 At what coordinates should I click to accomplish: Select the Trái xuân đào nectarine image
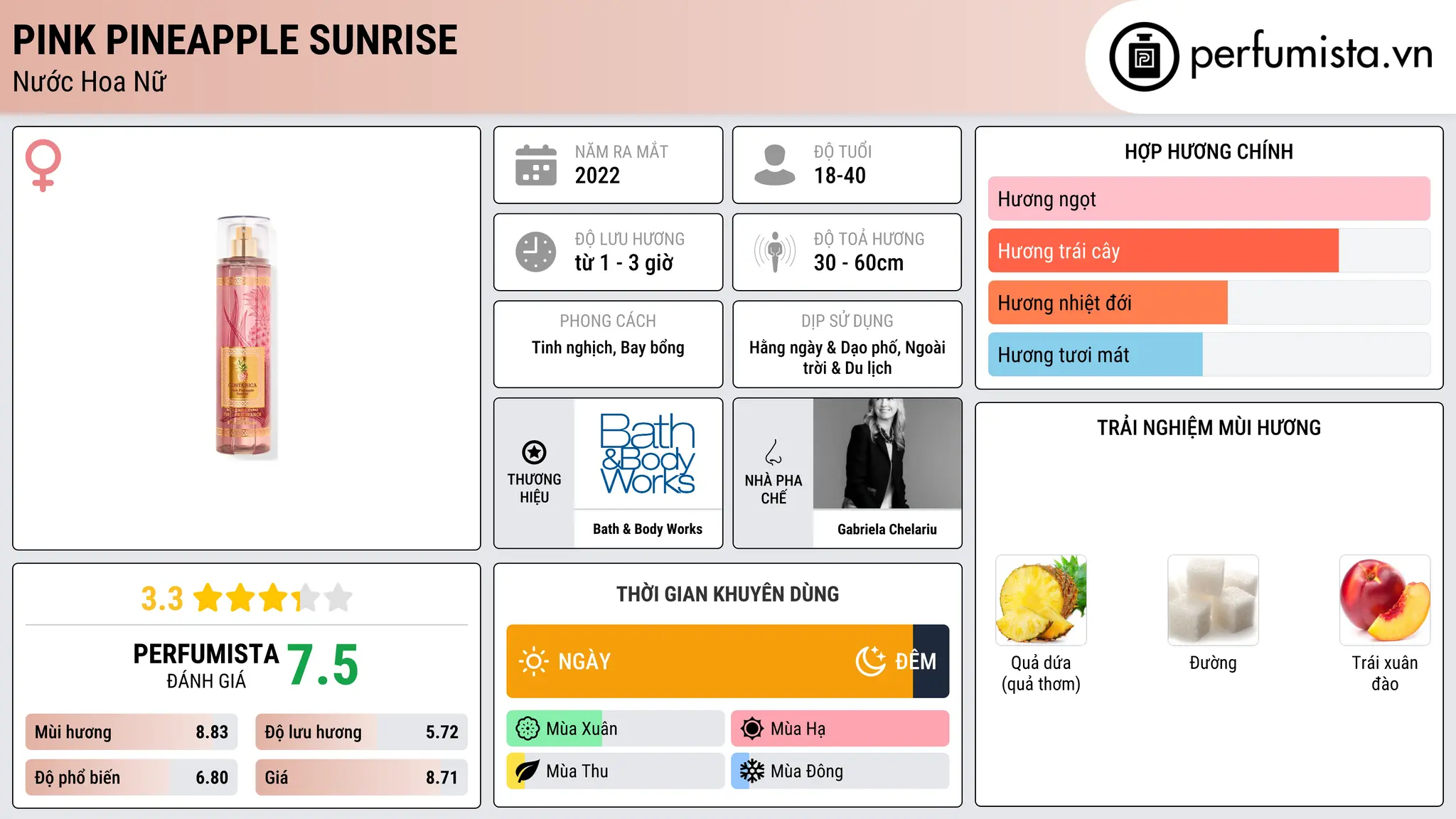pos(1385,600)
